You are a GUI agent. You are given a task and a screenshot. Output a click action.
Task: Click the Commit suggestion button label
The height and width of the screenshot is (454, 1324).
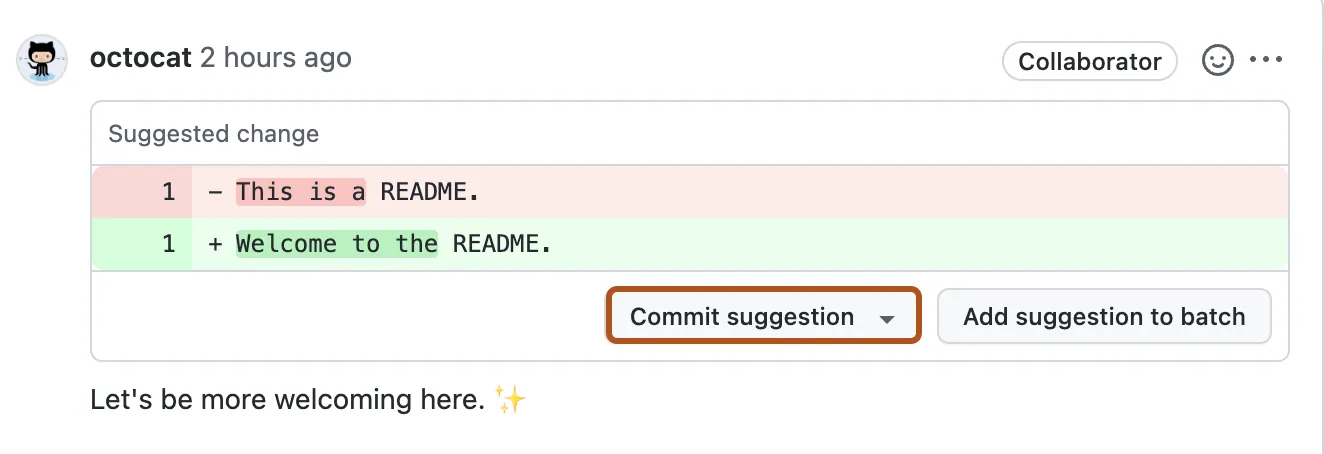[742, 317]
